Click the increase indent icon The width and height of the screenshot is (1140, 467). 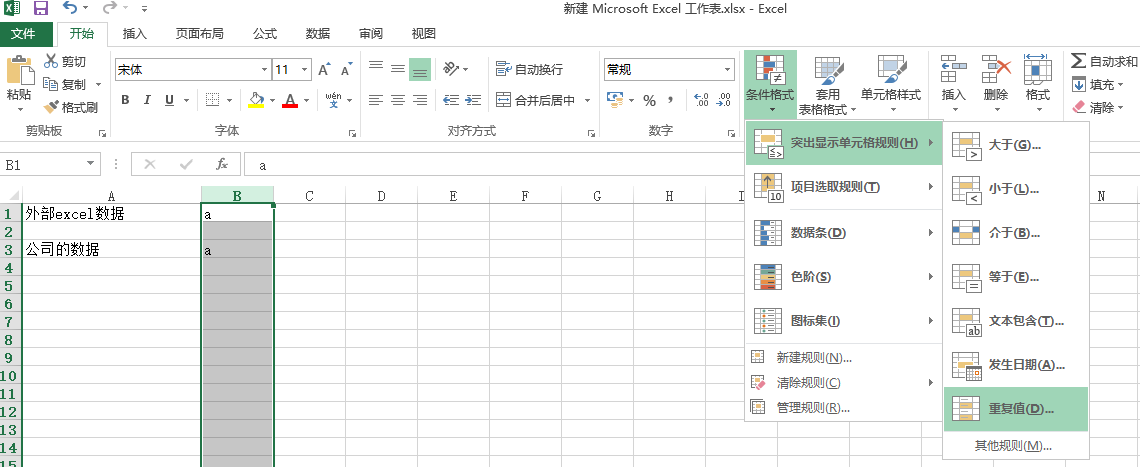471,100
